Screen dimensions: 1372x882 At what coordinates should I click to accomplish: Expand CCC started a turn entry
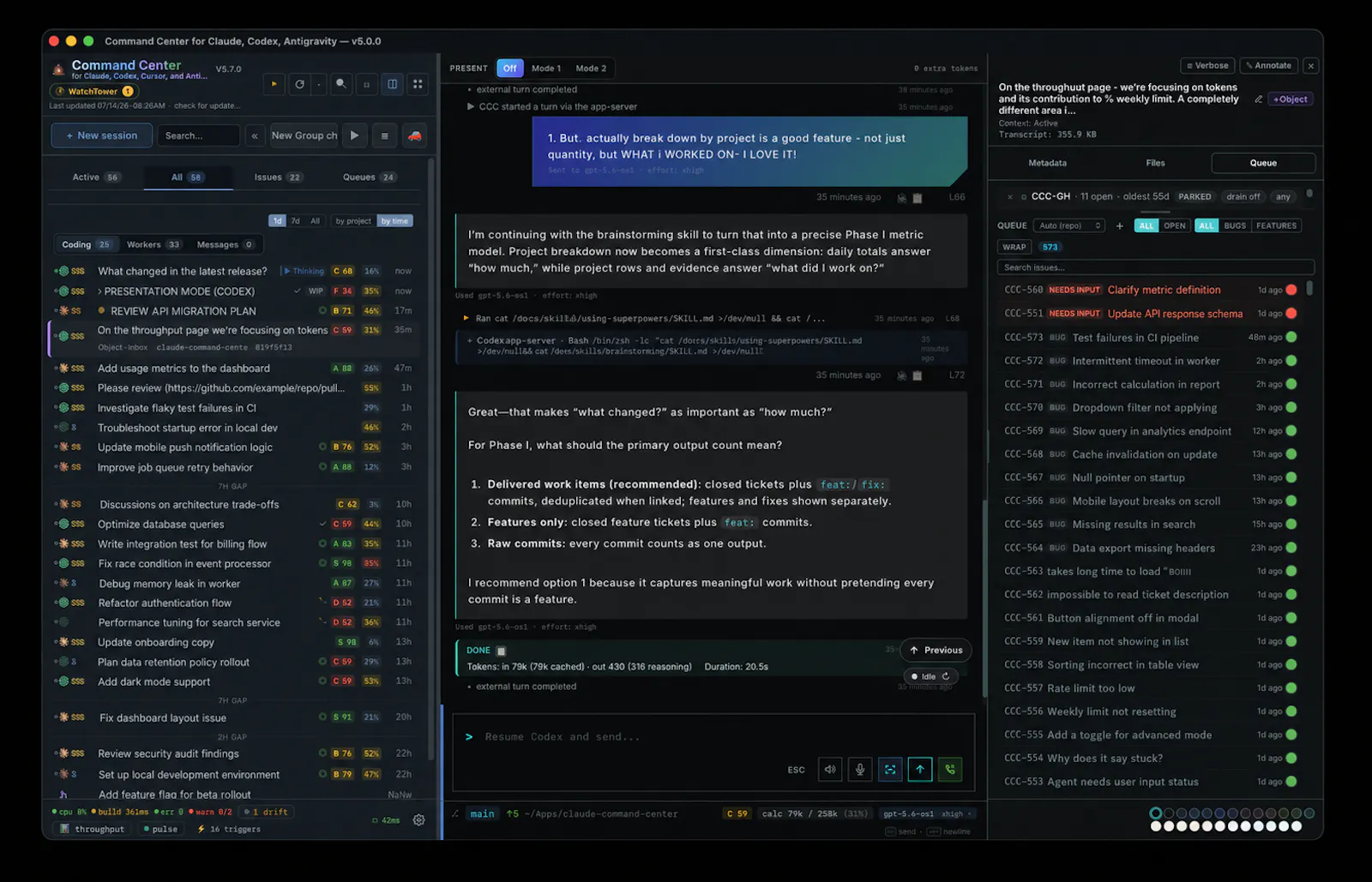coord(553,107)
